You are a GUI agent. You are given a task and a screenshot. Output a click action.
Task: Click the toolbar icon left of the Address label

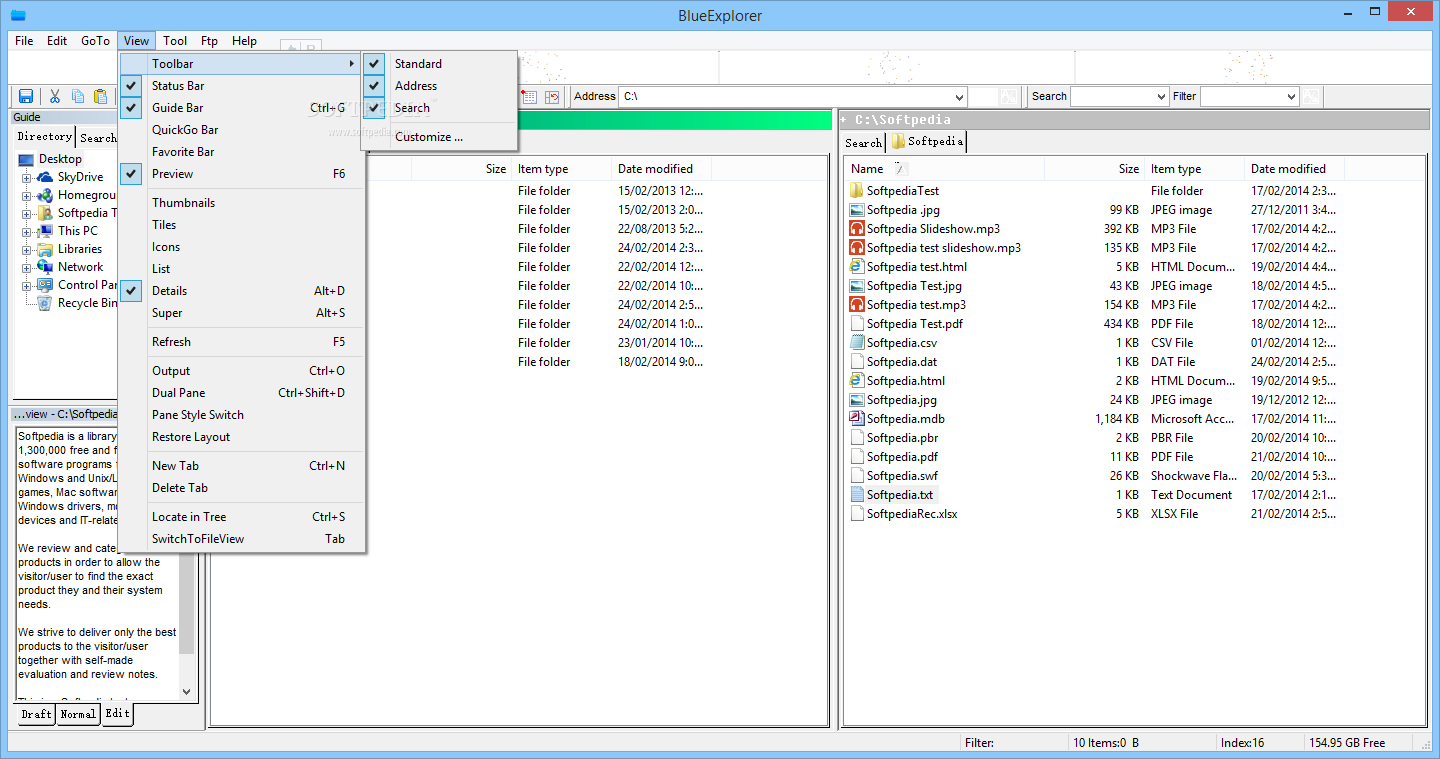point(552,97)
